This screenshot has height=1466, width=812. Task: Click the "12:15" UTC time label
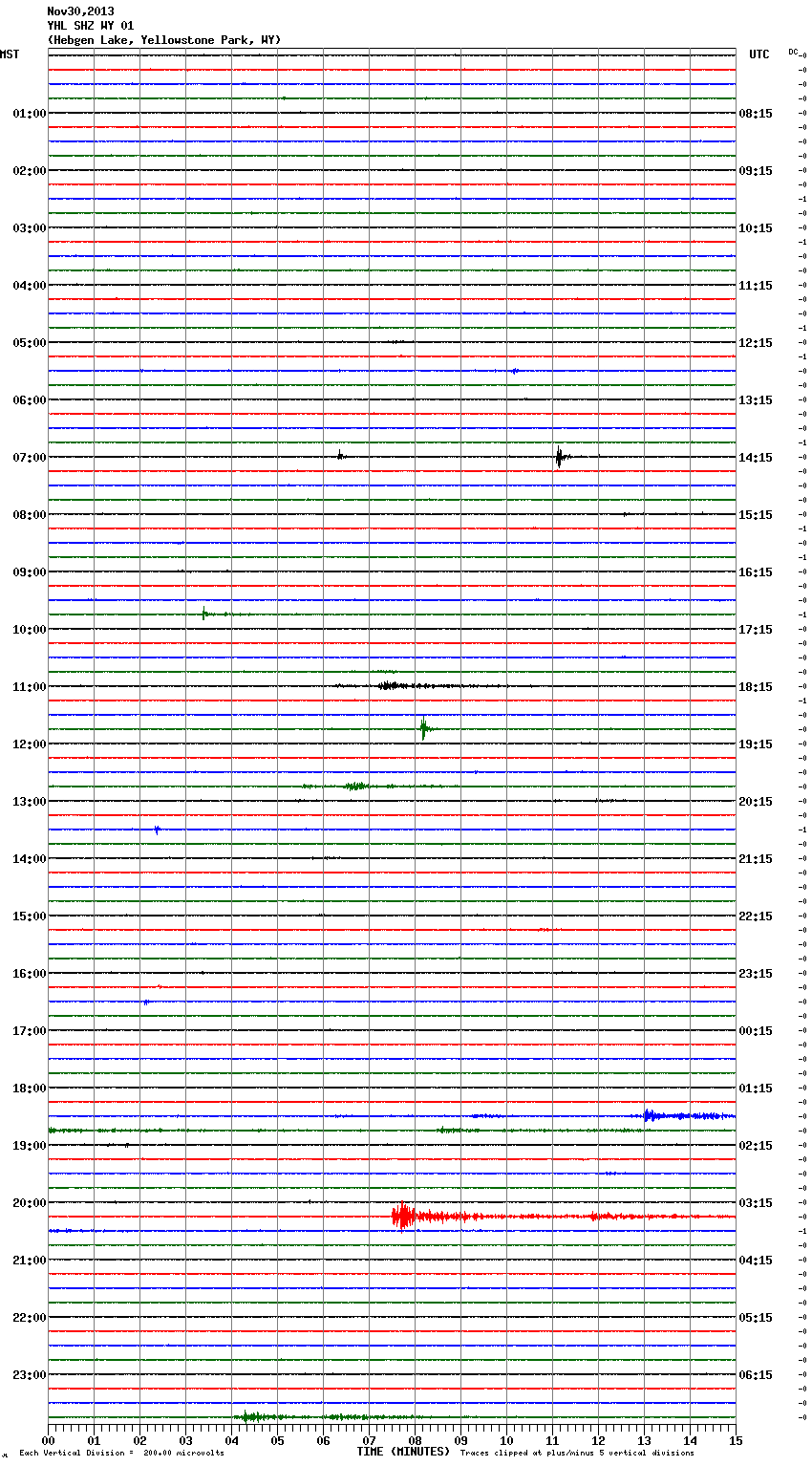pyautogui.click(x=756, y=343)
